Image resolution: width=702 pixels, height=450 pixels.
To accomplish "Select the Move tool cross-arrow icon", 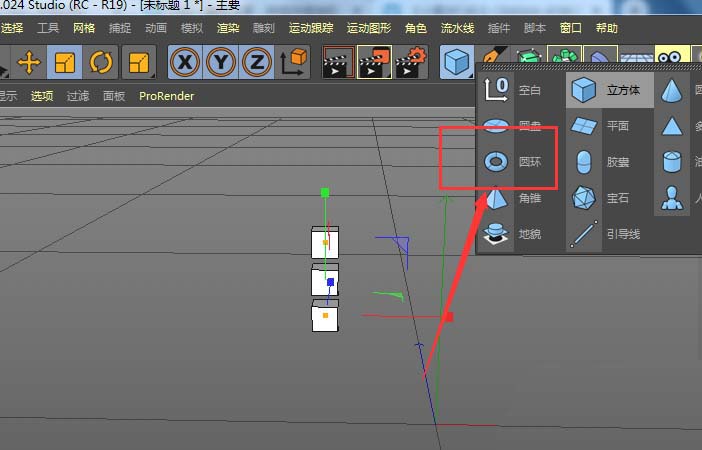I will (29, 63).
